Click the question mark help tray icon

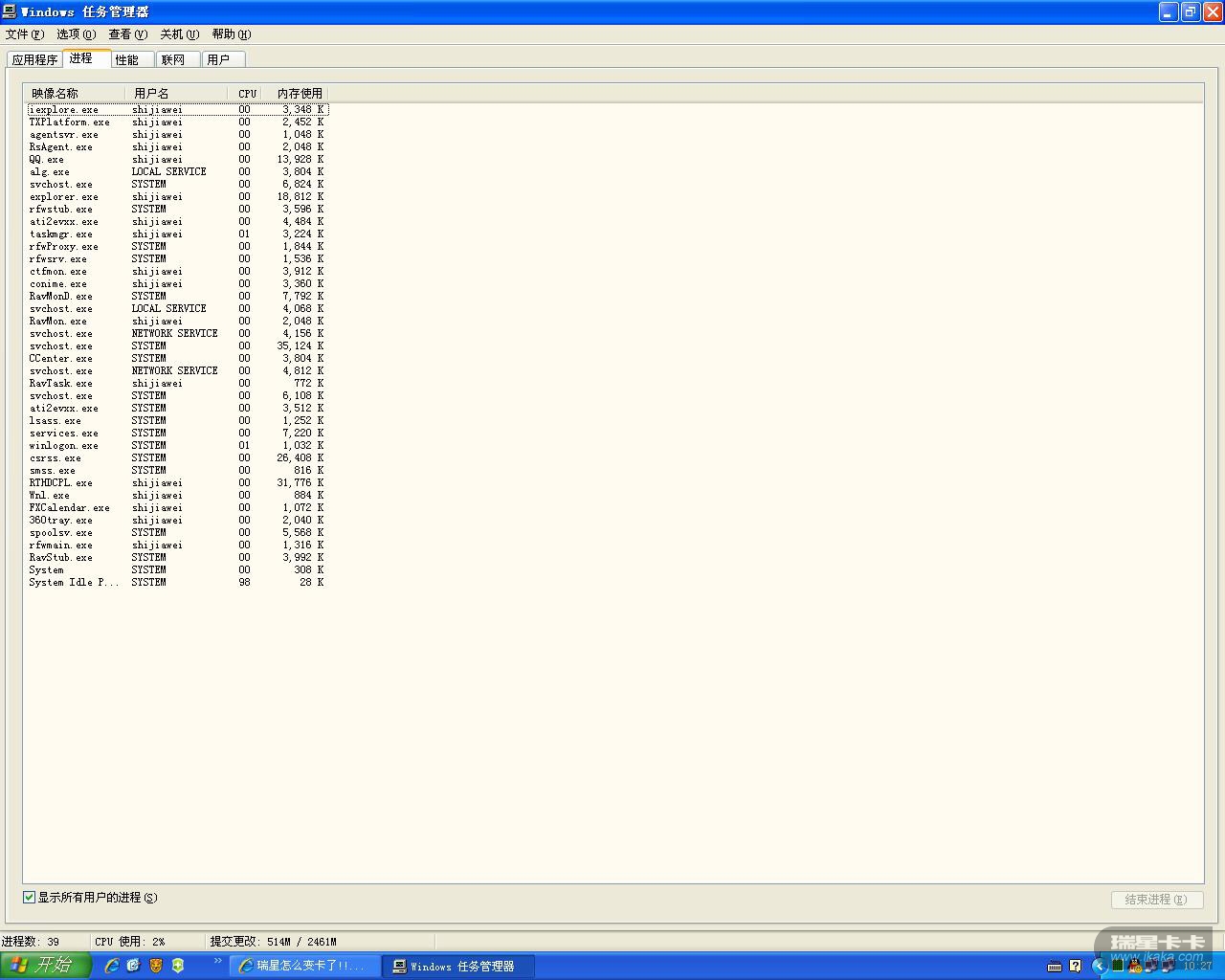tap(1076, 966)
